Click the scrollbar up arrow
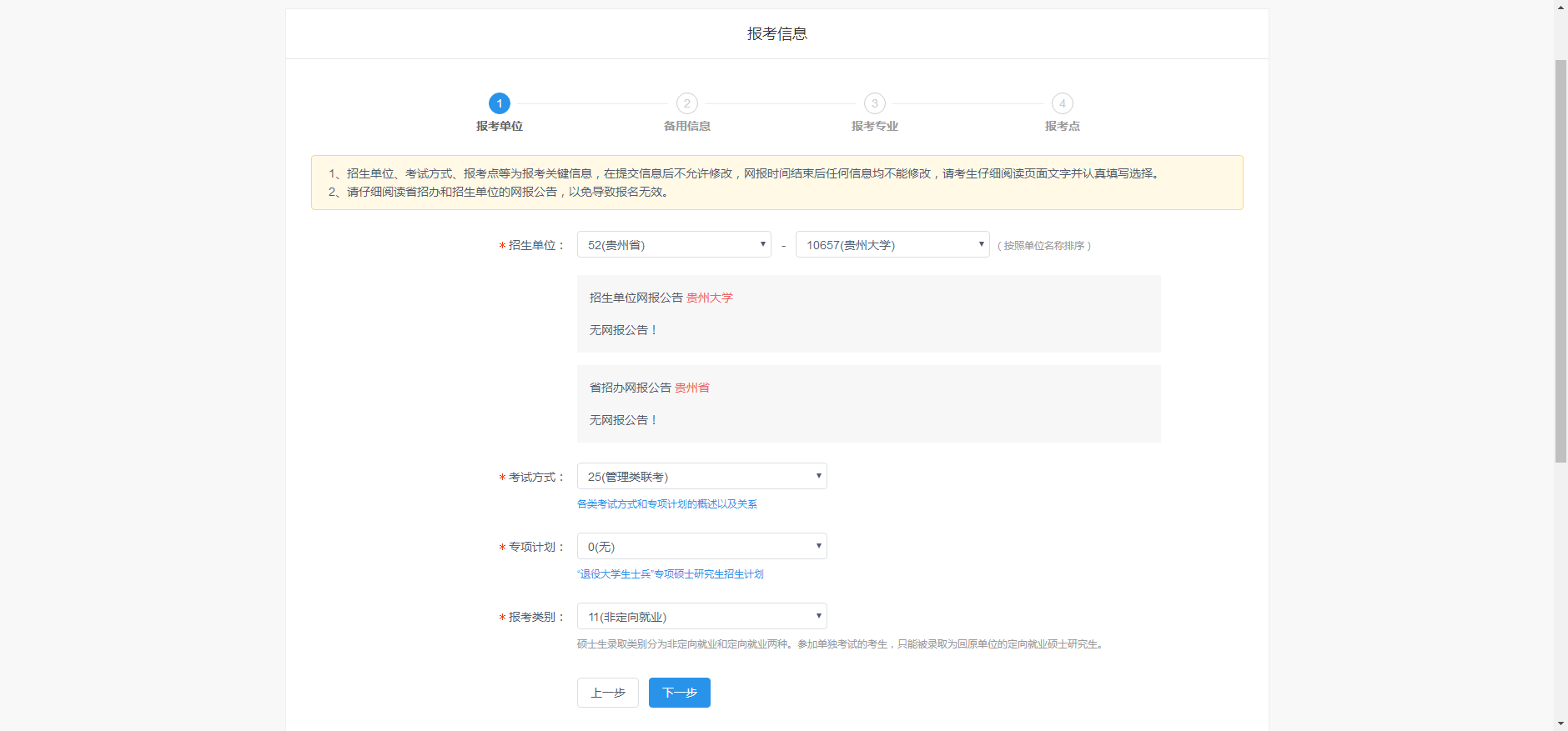1568x731 pixels. (1560, 7)
